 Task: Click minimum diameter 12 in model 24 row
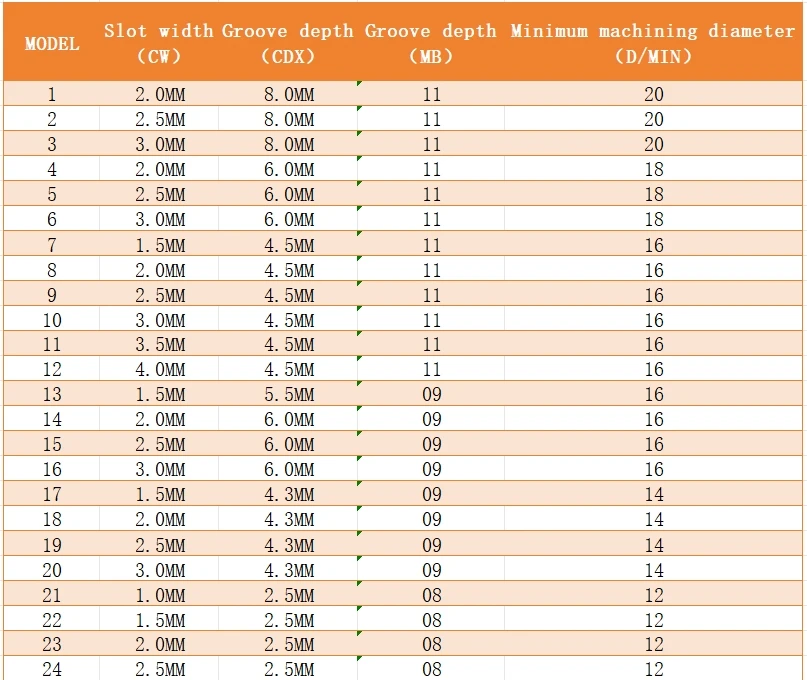654,670
